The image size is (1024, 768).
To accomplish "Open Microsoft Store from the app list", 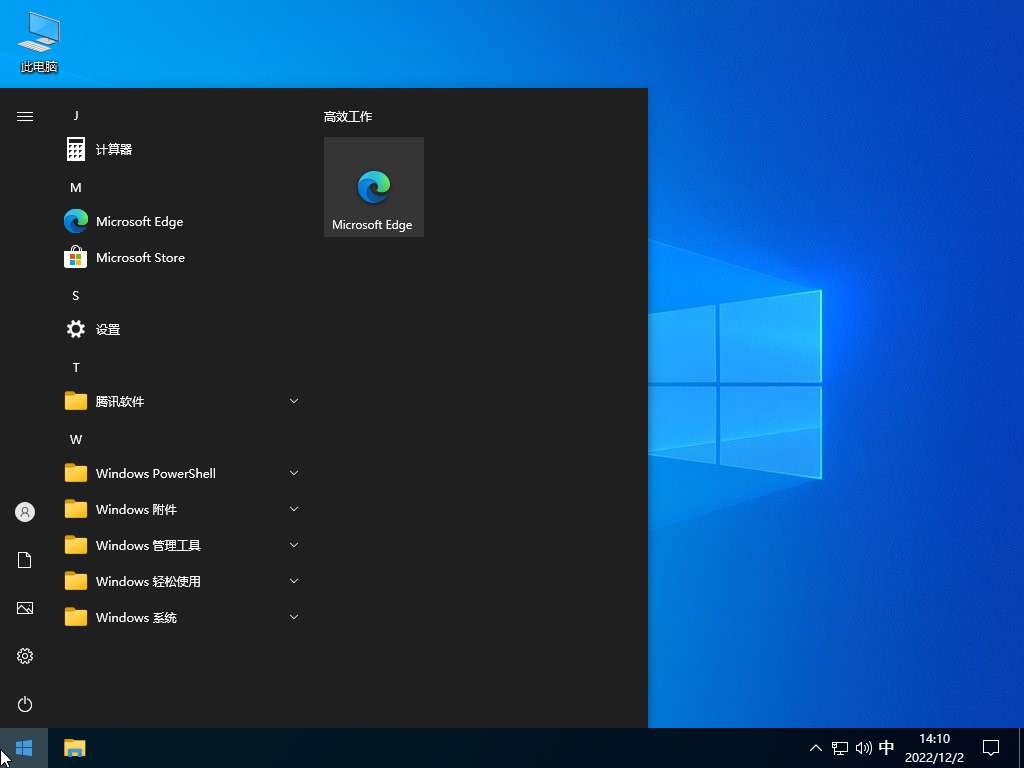I will click(140, 258).
